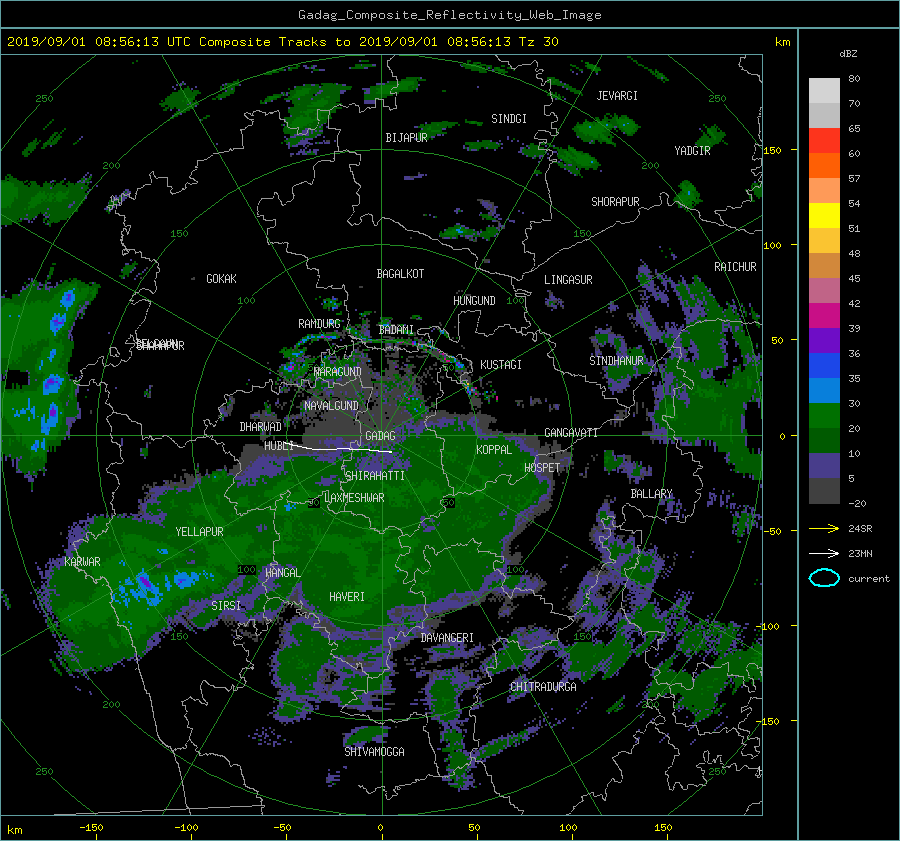Click the YADGIR city label
Screen dimensions: 900x841
coord(692,151)
